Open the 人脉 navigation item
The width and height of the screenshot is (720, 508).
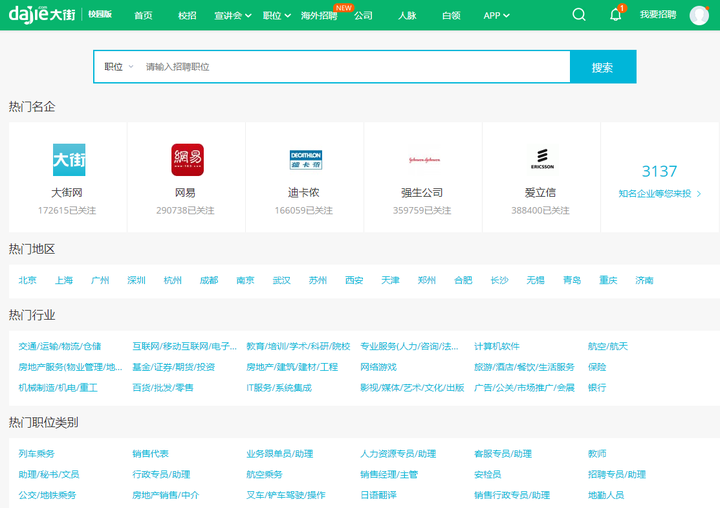coord(407,16)
